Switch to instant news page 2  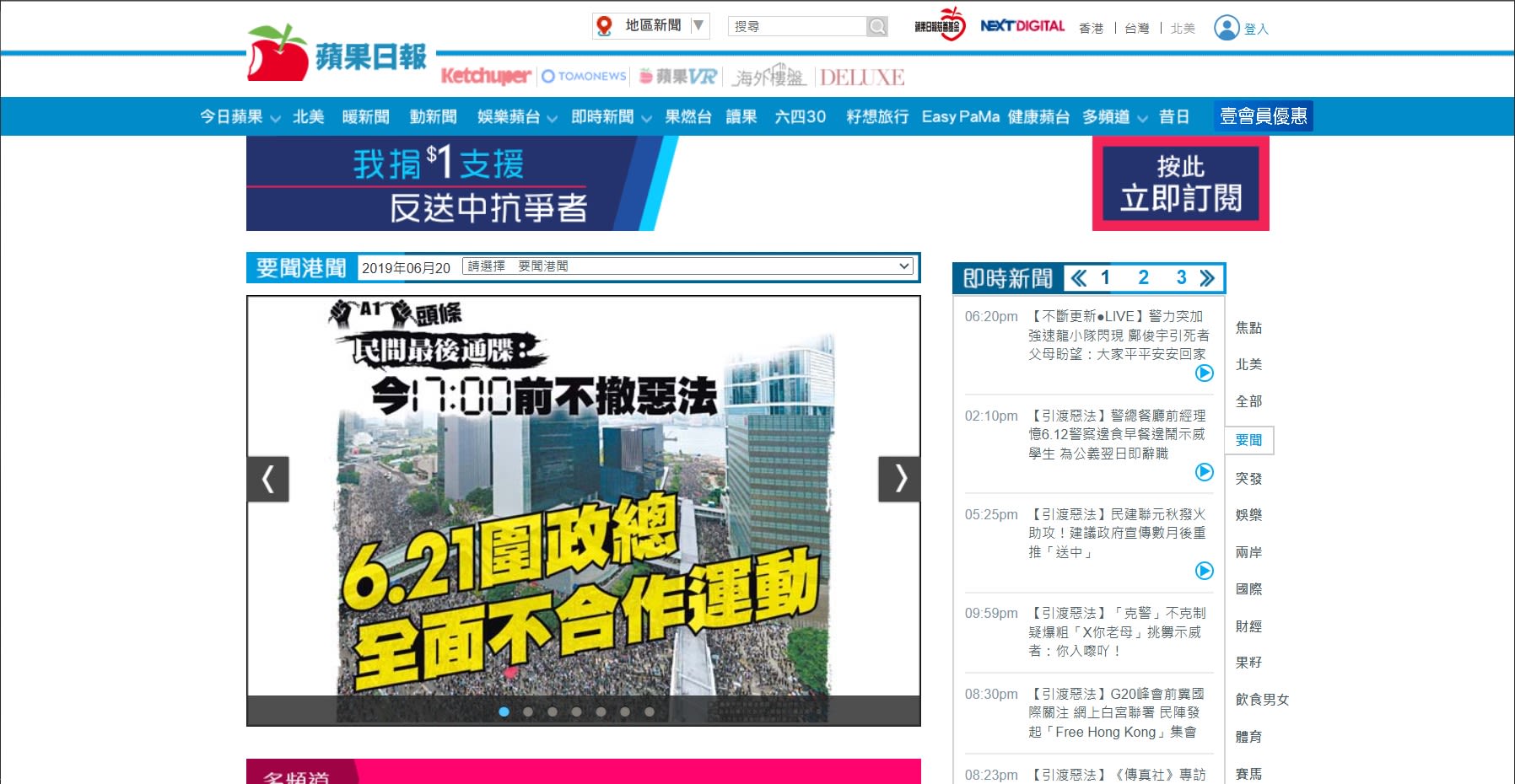click(x=1143, y=278)
